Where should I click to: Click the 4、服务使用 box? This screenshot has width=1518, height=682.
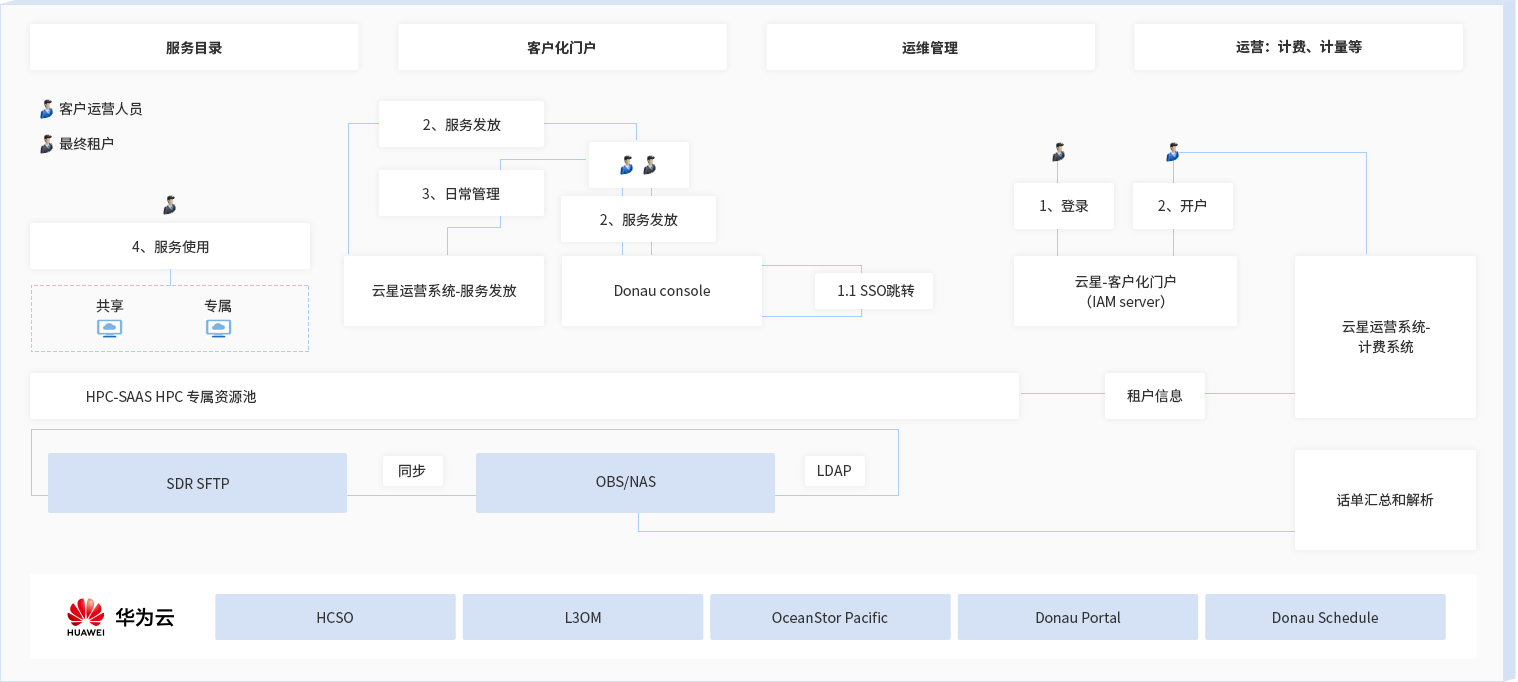point(170,246)
